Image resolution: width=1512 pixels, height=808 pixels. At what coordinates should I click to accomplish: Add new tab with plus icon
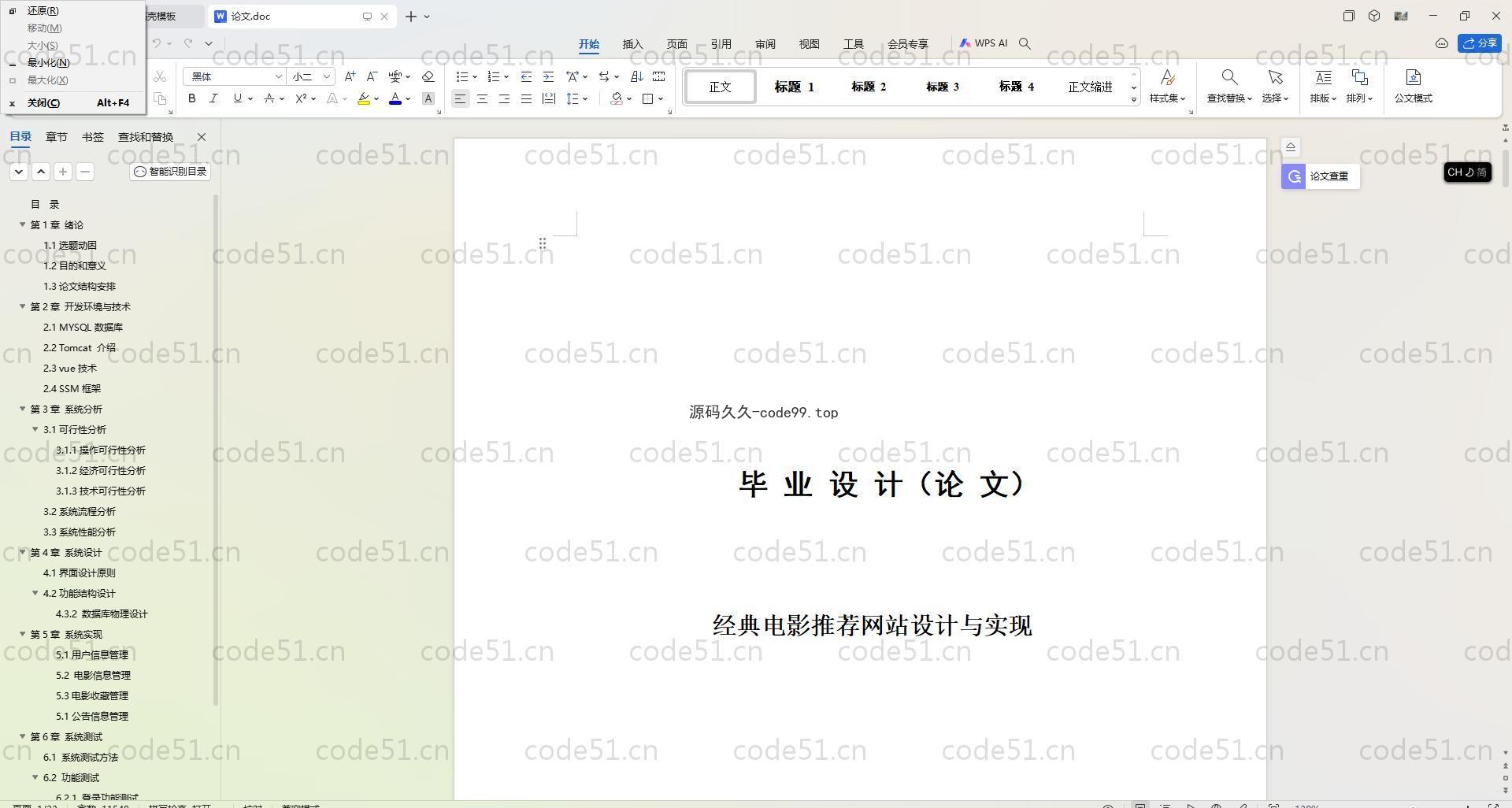[x=410, y=16]
